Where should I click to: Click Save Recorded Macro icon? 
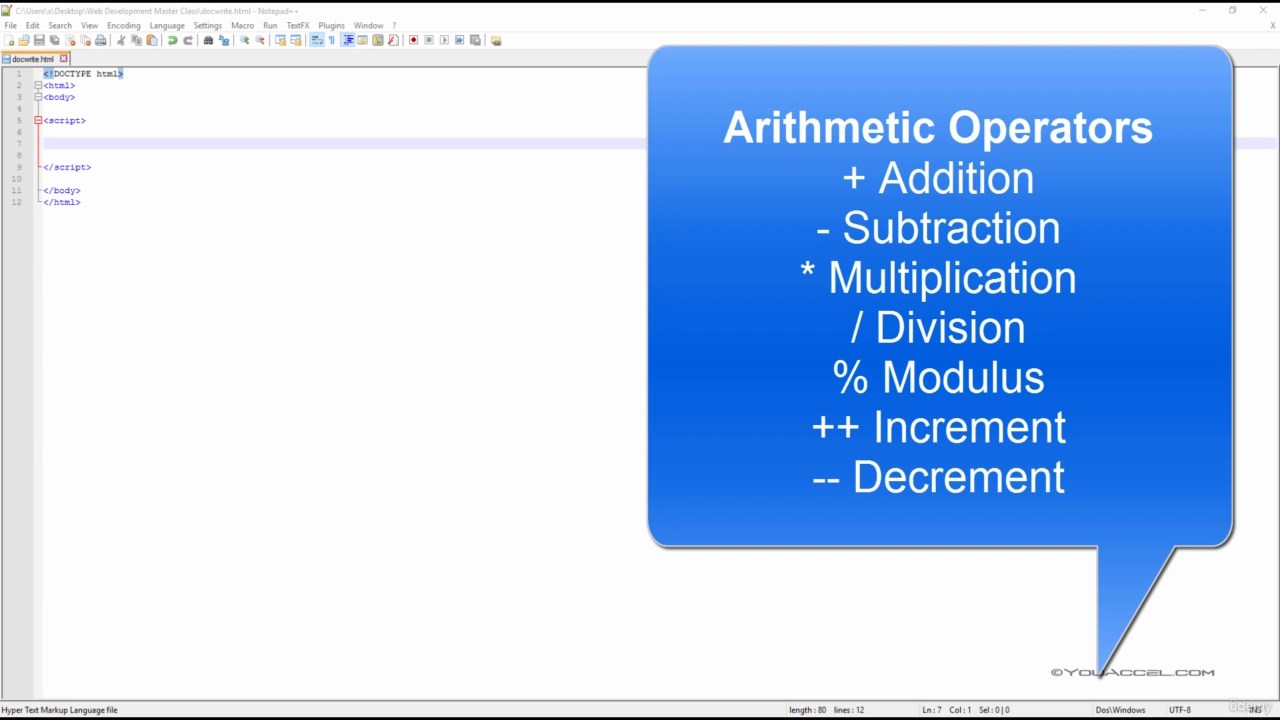[475, 40]
